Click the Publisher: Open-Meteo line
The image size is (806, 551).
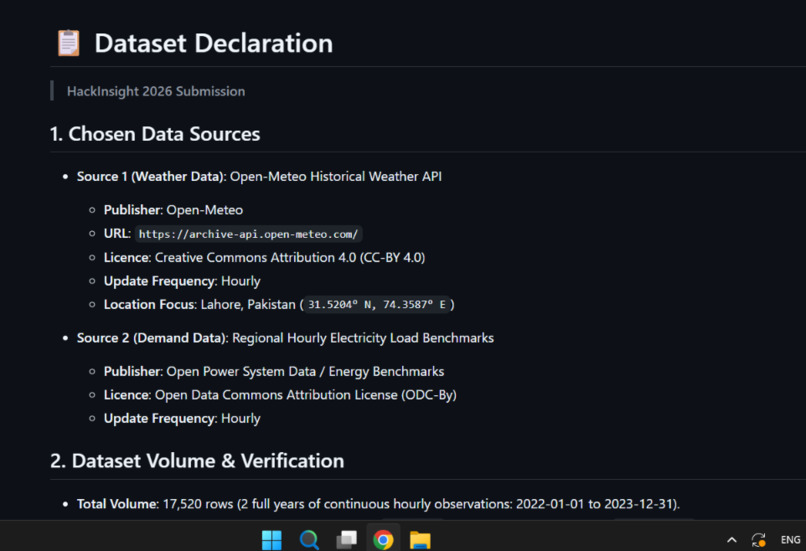tap(173, 210)
